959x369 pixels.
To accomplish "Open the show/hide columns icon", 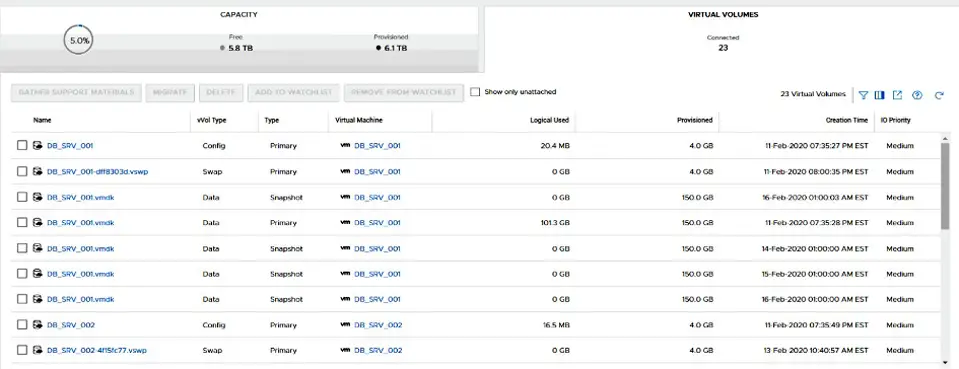I will [879, 95].
